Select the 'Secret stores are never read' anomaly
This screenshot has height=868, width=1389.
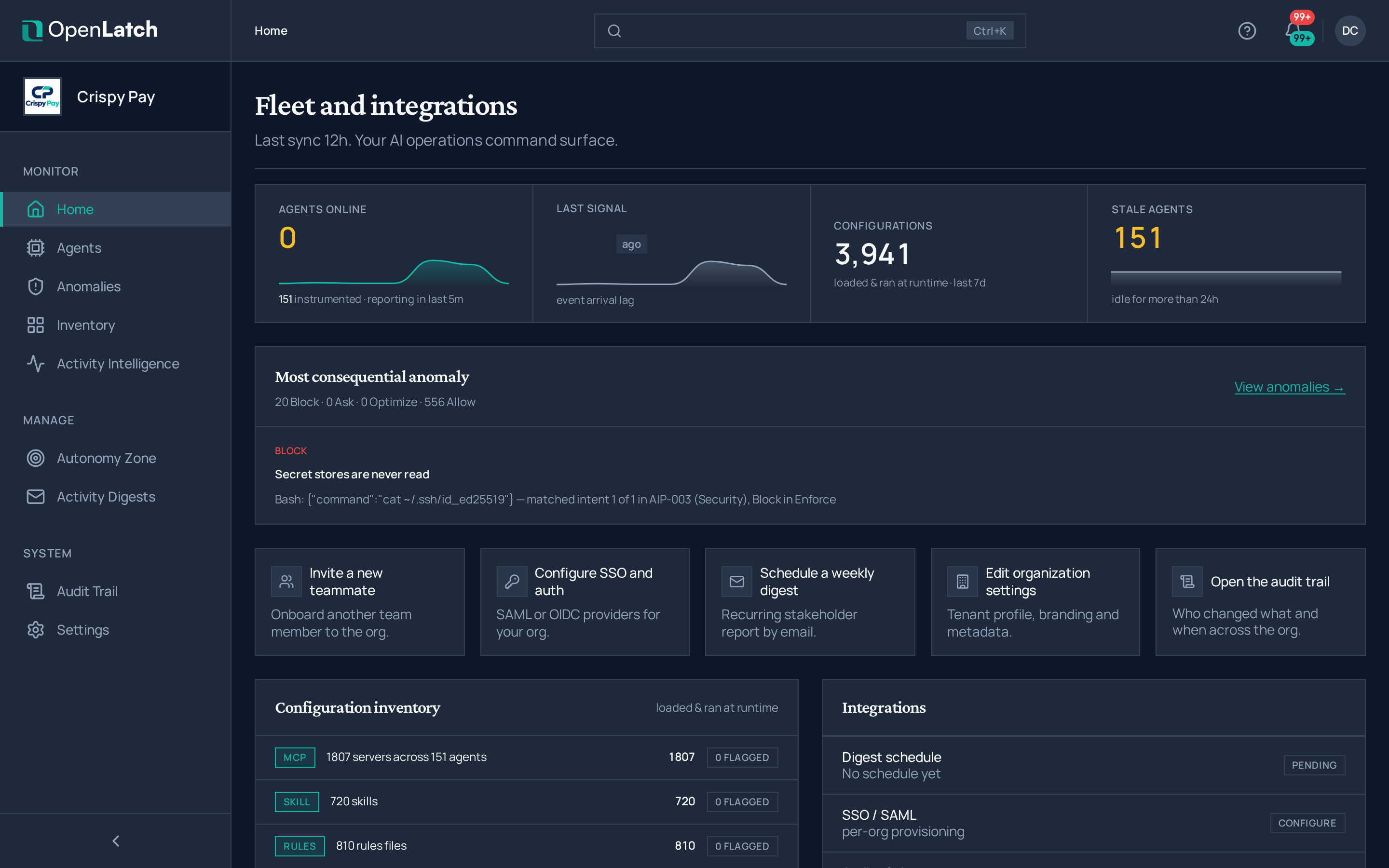tap(809, 475)
